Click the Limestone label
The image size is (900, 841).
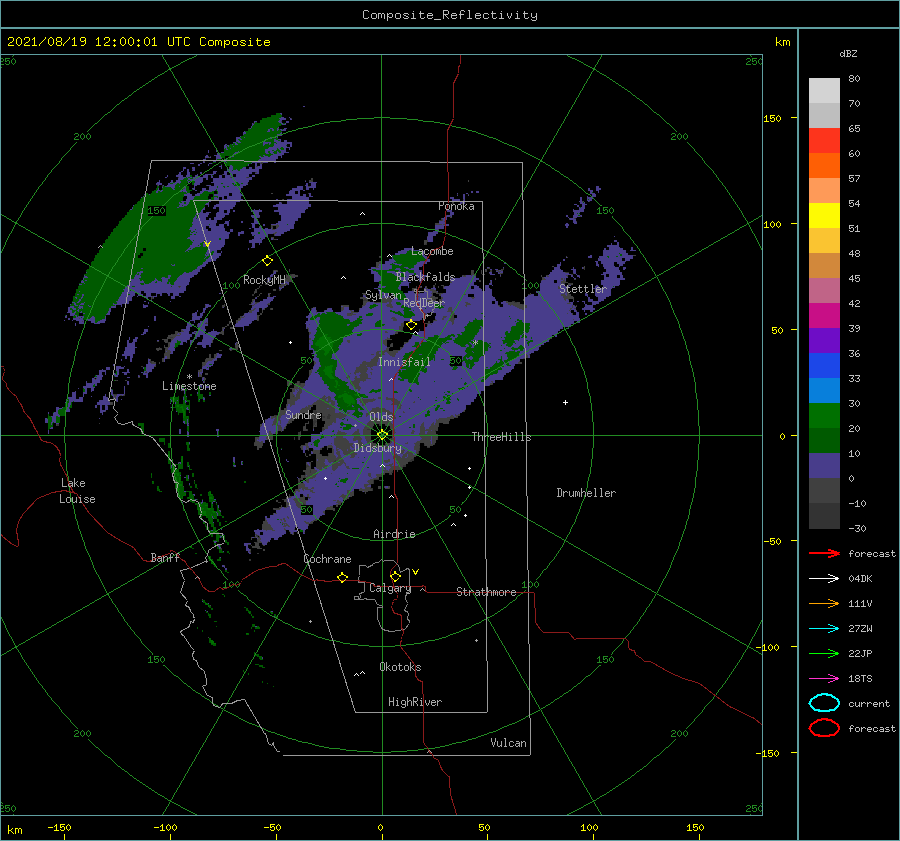(x=189, y=386)
